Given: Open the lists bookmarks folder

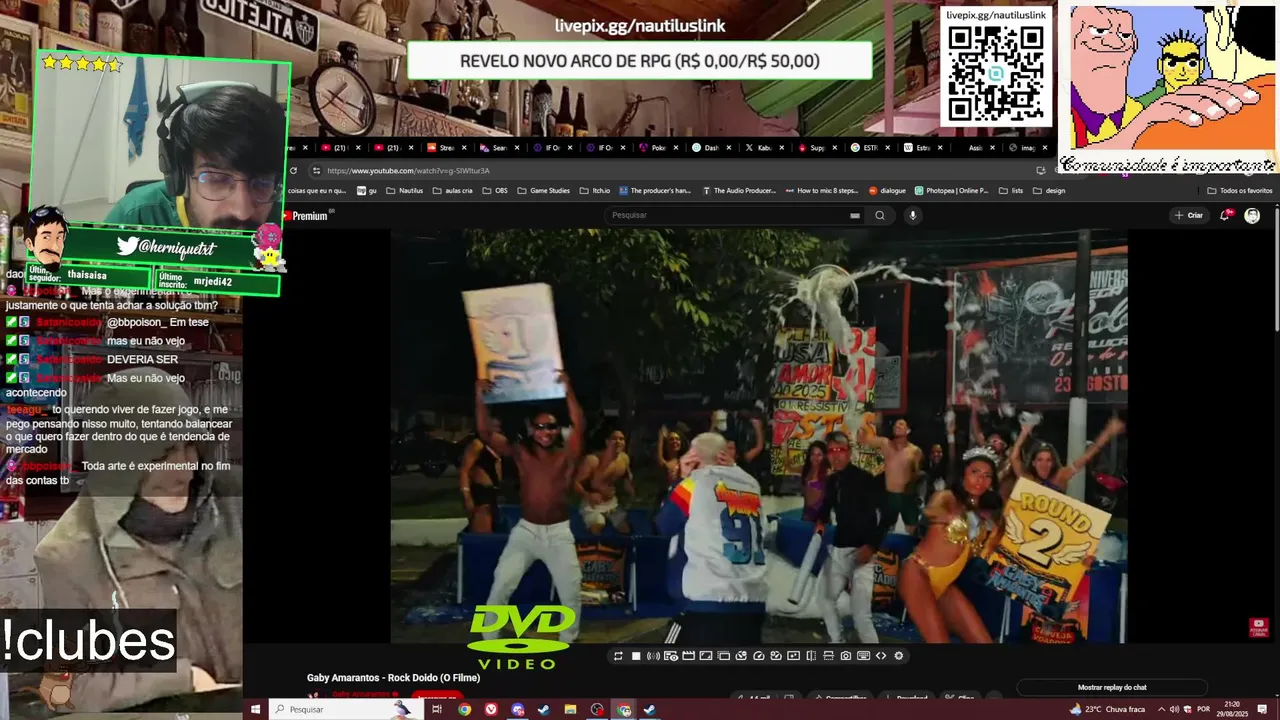Looking at the screenshot, I should 1011,190.
